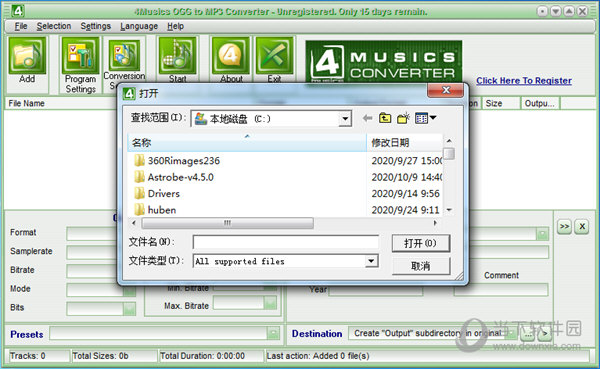Sort by the 修改日期 column header

tap(404, 143)
